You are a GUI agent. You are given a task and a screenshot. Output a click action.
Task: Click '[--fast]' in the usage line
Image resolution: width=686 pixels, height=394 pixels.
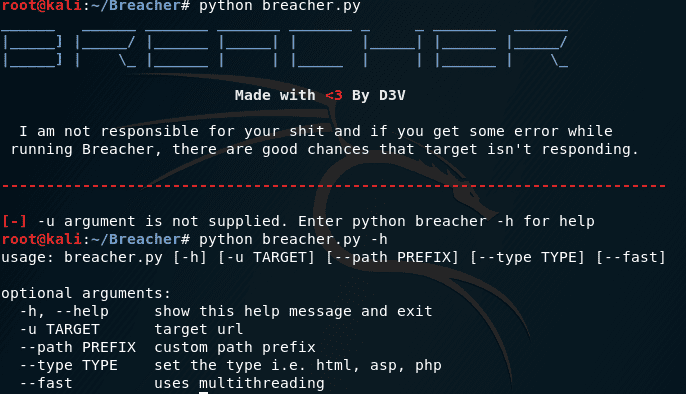pos(631,257)
